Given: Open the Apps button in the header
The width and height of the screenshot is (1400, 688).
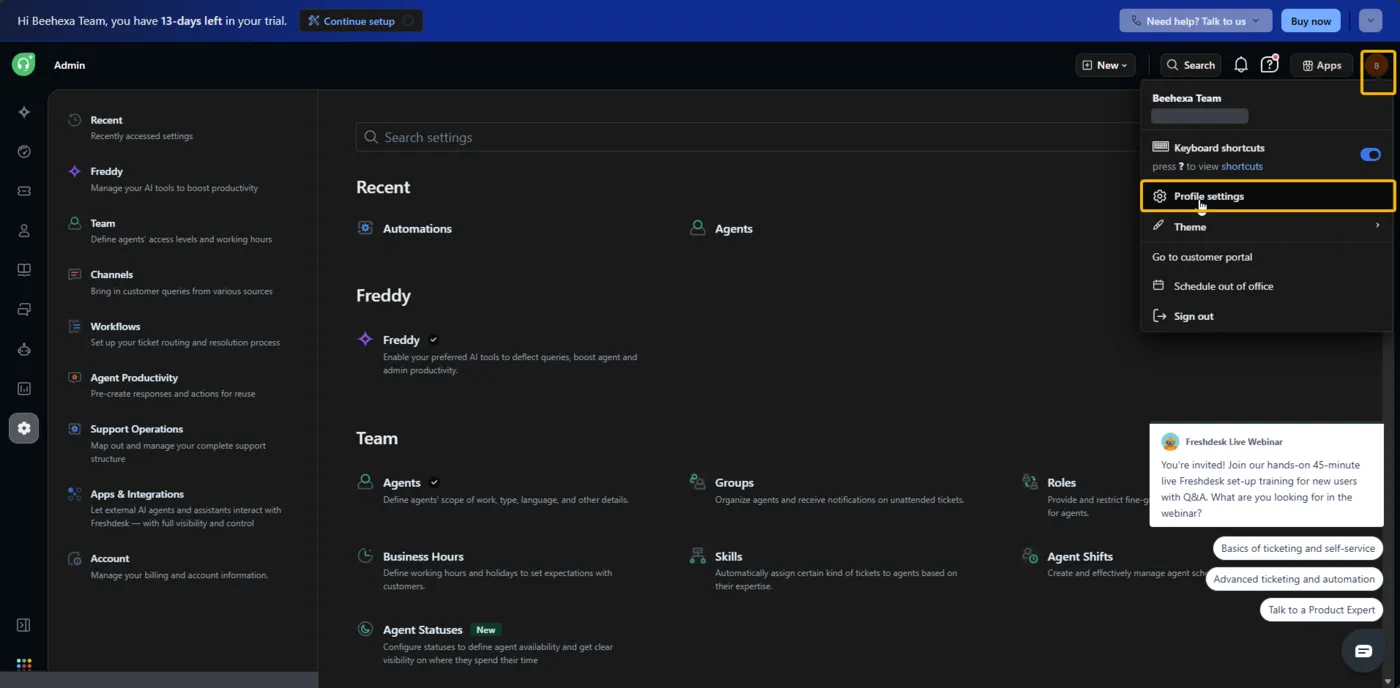Looking at the screenshot, I should pyautogui.click(x=1321, y=65).
